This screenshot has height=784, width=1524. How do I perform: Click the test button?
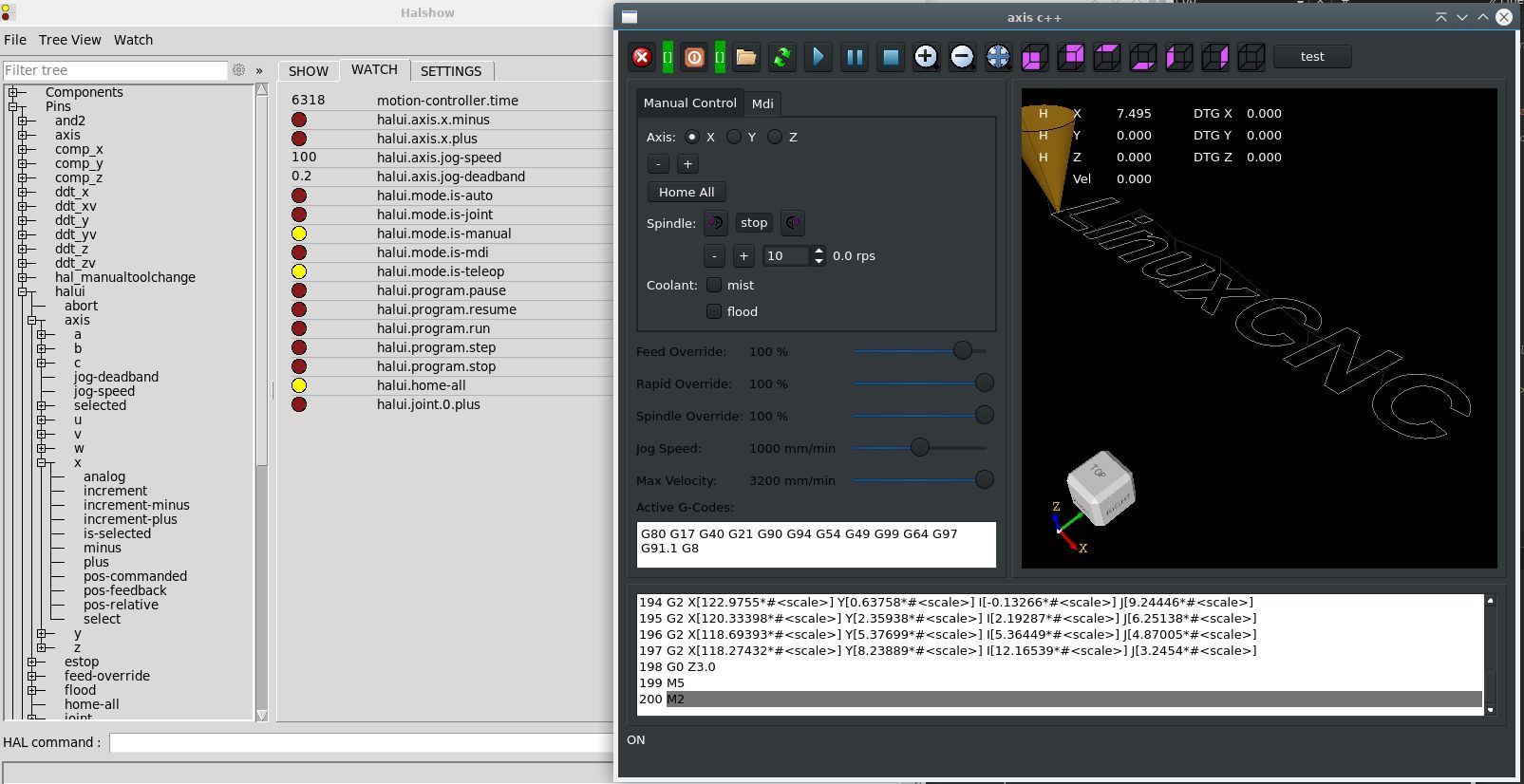pos(1312,57)
